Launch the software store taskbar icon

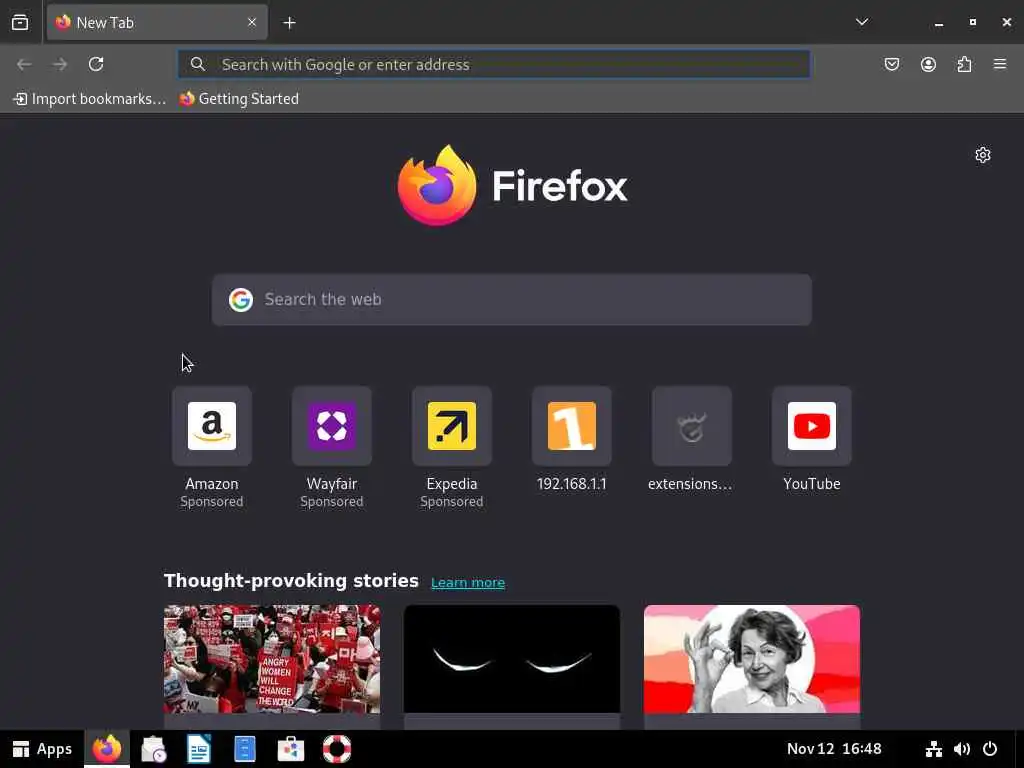point(291,749)
